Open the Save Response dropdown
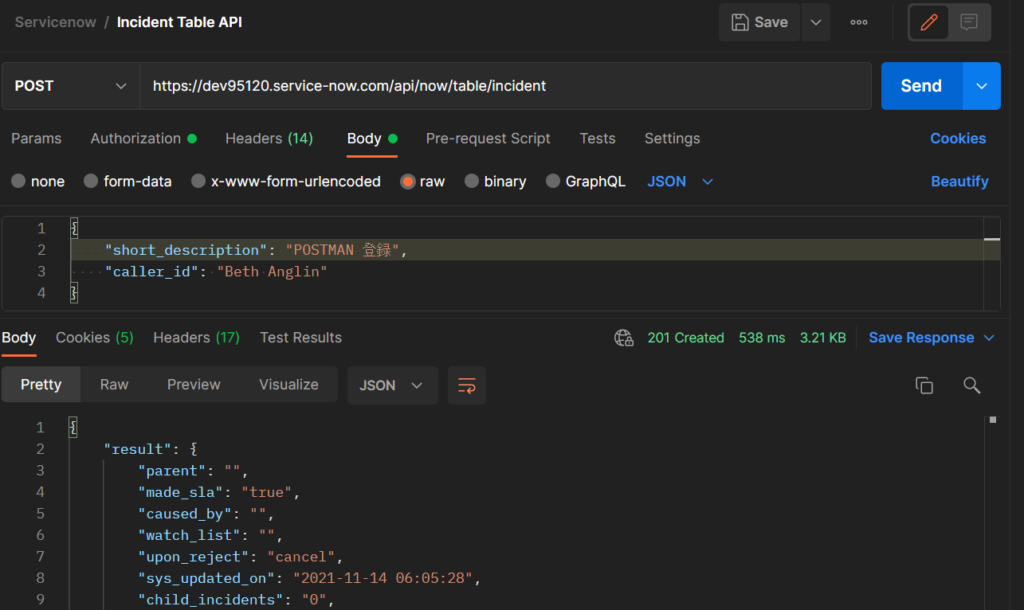This screenshot has width=1024, height=610. [931, 338]
